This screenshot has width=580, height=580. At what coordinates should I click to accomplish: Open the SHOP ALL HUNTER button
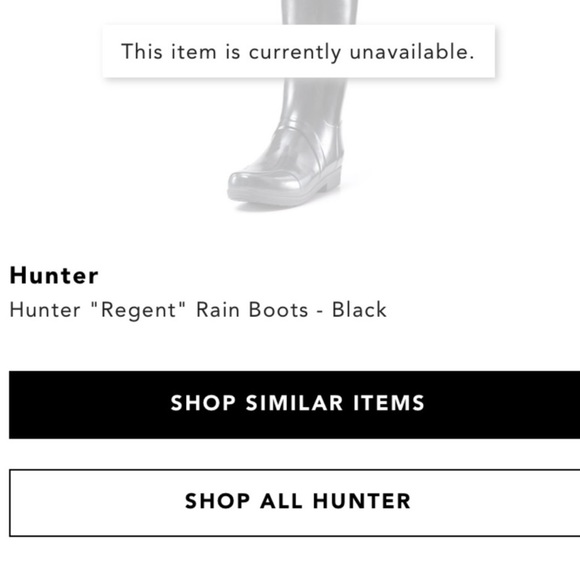point(294,503)
